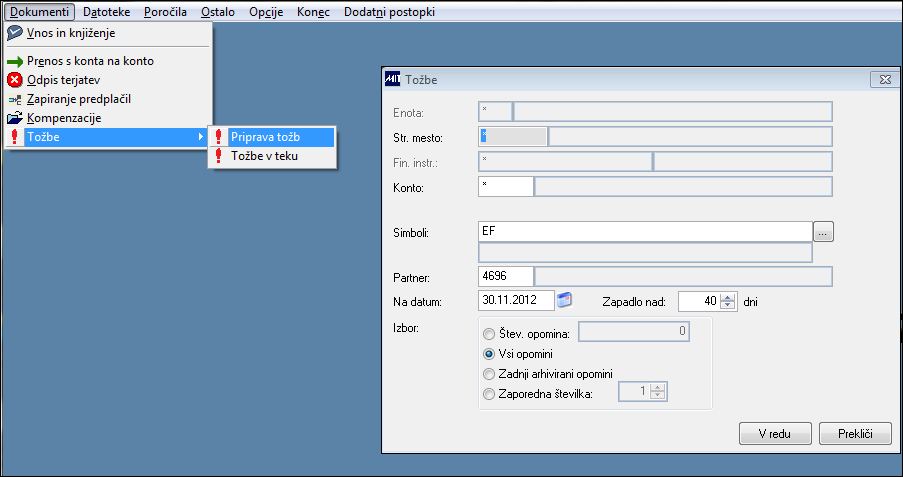The height and width of the screenshot is (477, 903).
Task: Click the Partner input field containing 4696
Action: 506,276
